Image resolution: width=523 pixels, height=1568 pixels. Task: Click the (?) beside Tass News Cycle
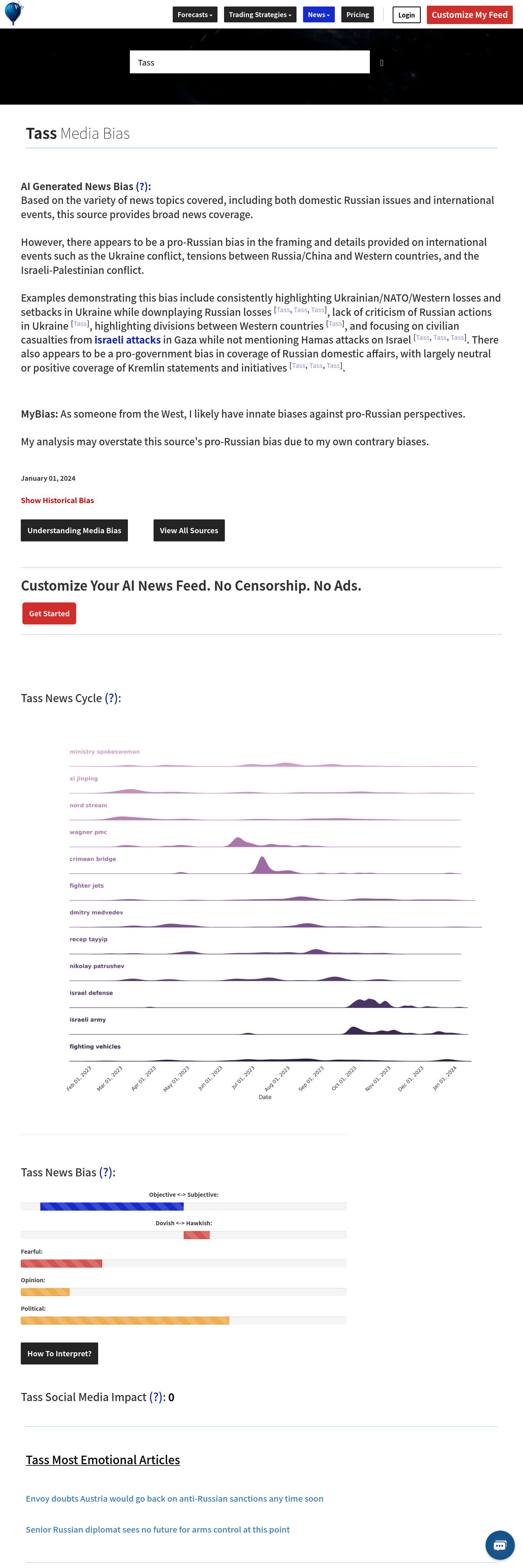112,698
